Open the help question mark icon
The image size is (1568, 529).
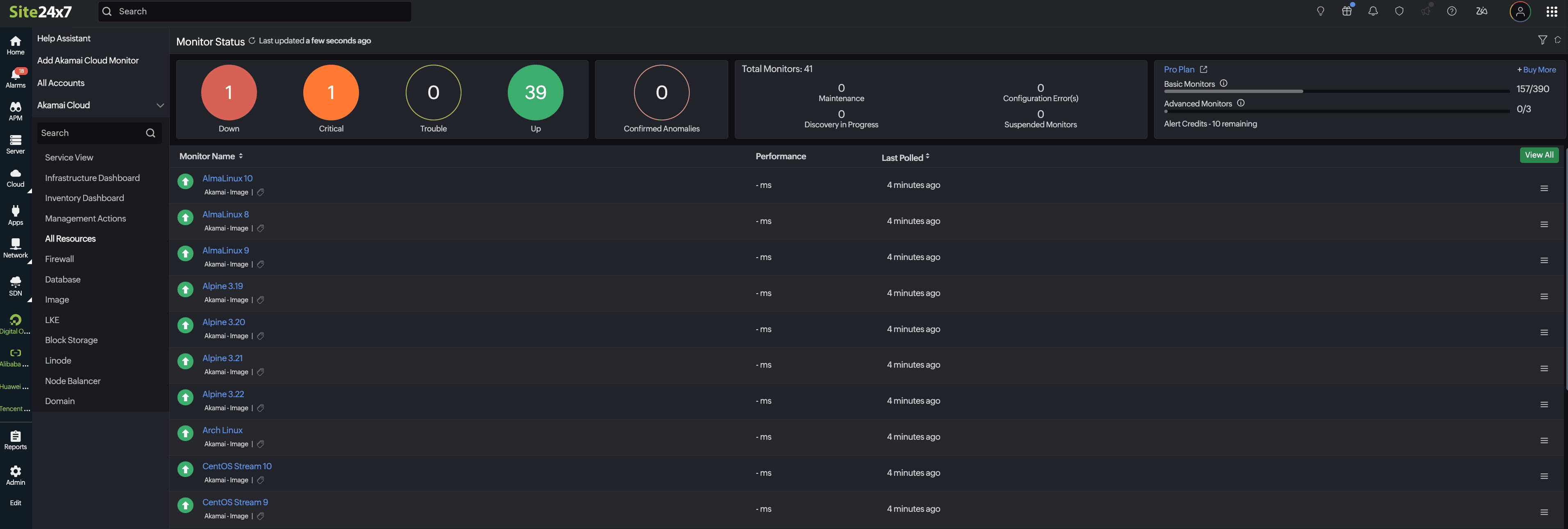[1451, 11]
